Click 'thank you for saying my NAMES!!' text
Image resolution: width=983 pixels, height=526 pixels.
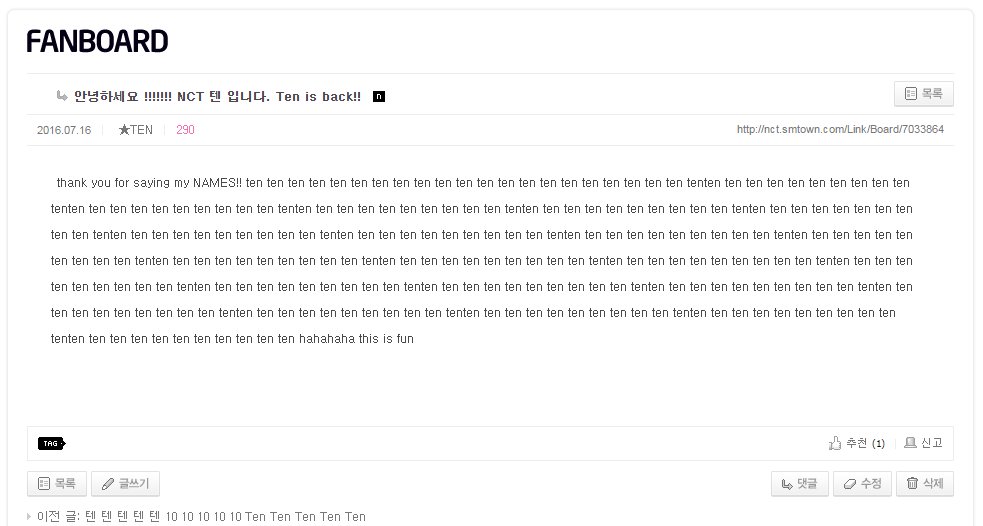click(149, 183)
